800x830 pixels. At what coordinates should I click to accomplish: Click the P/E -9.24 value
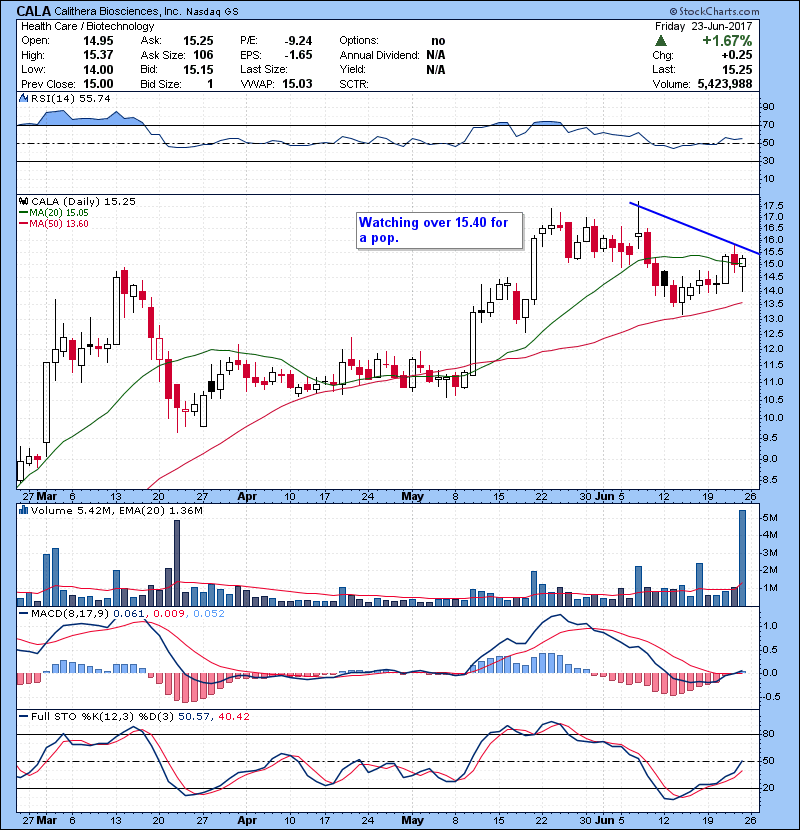pyautogui.click(x=298, y=41)
